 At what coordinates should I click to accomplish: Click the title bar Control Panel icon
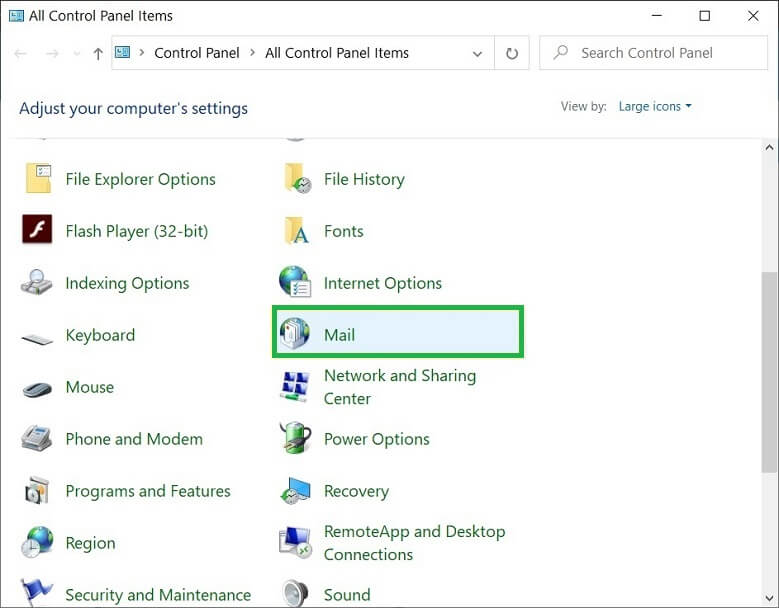(16, 16)
